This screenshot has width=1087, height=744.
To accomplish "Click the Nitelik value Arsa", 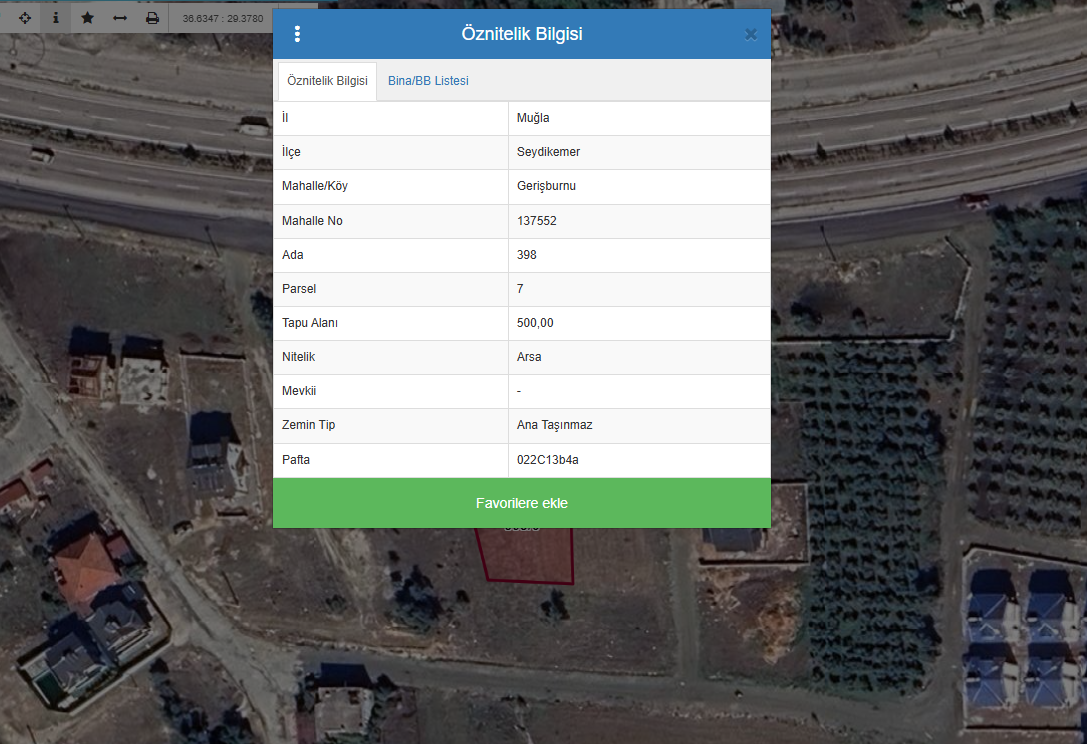I will pyautogui.click(x=529, y=357).
